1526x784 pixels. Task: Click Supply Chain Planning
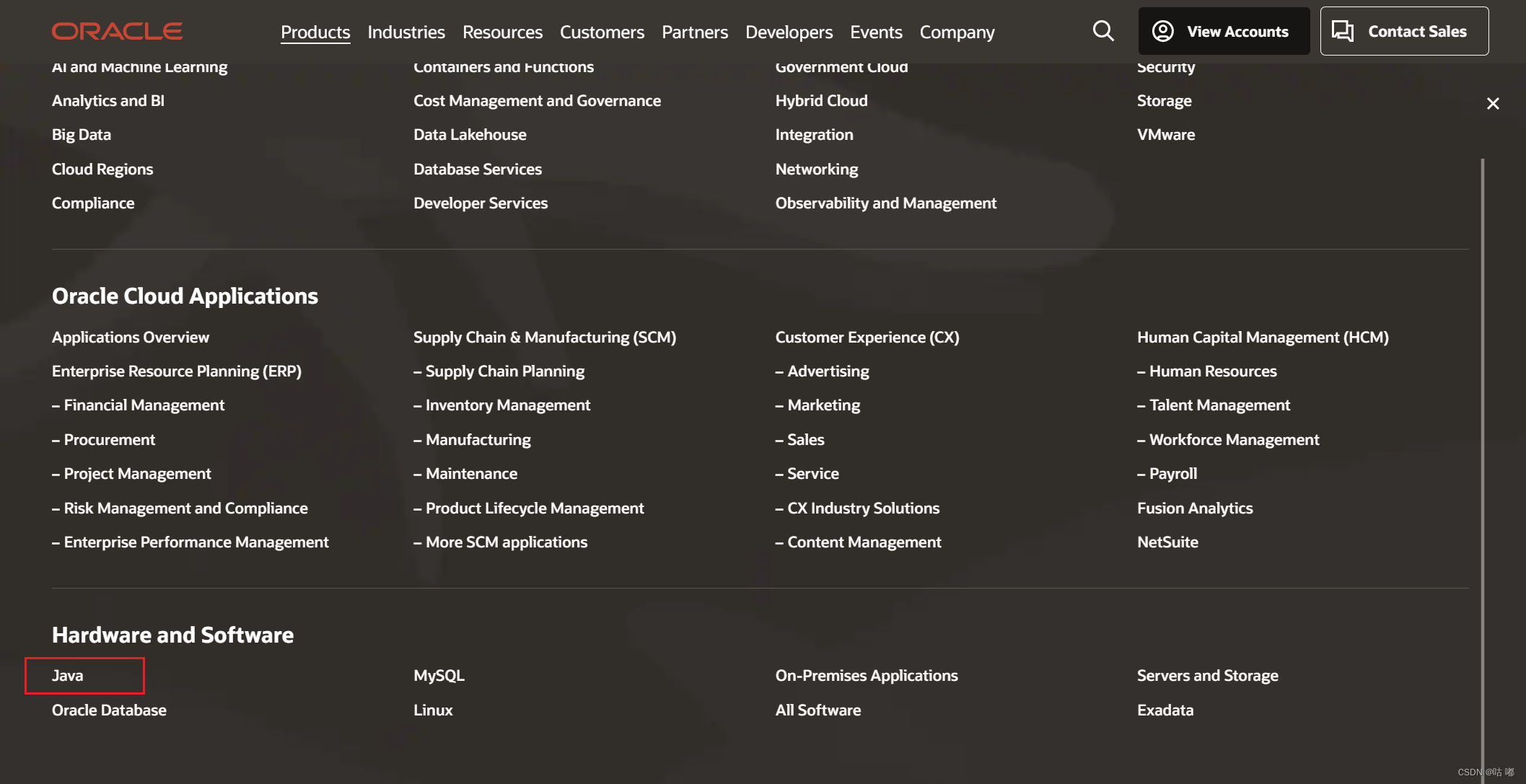click(x=499, y=371)
